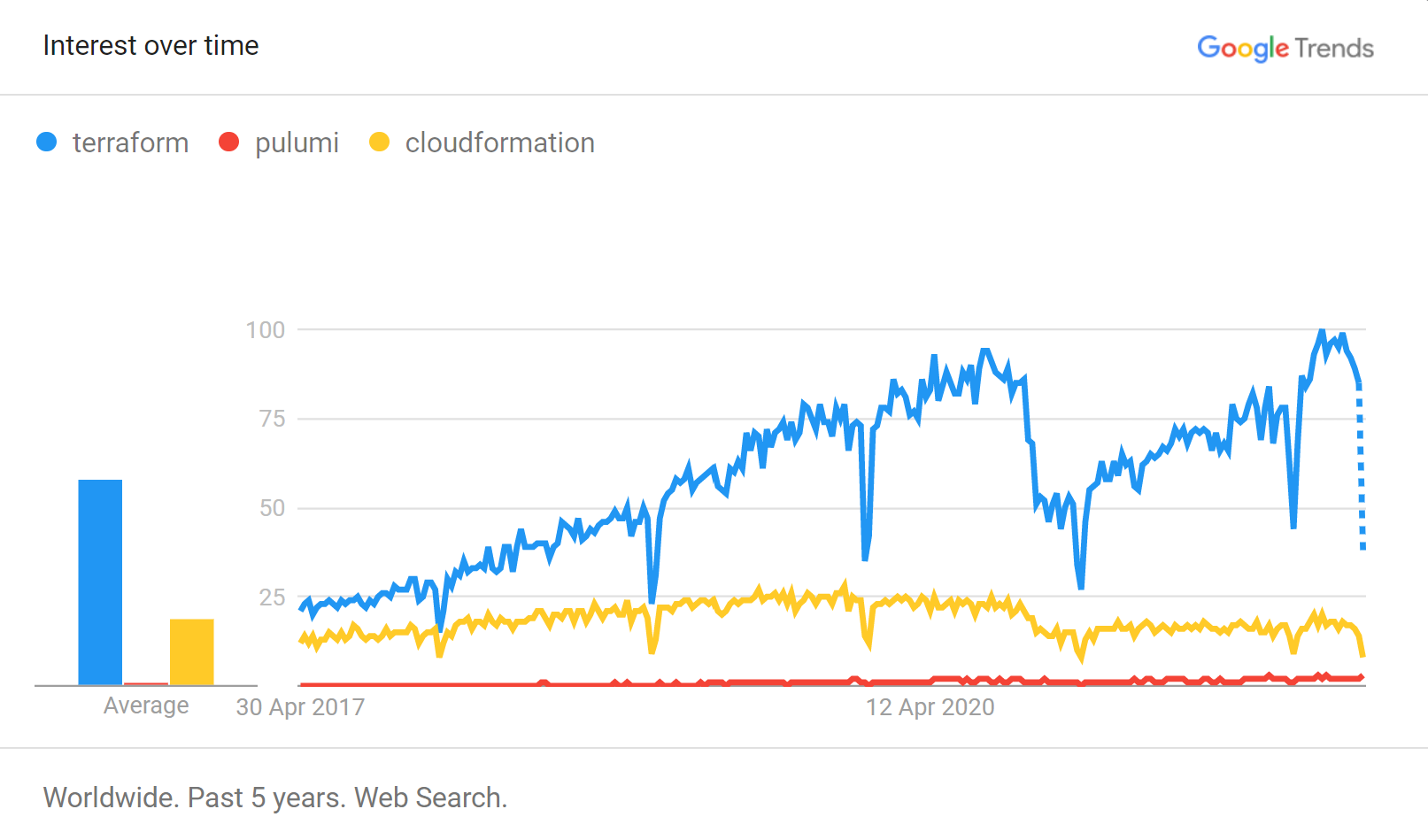
Task: Click the yellow cloudformation legend dot
Action: pyautogui.click(x=380, y=143)
